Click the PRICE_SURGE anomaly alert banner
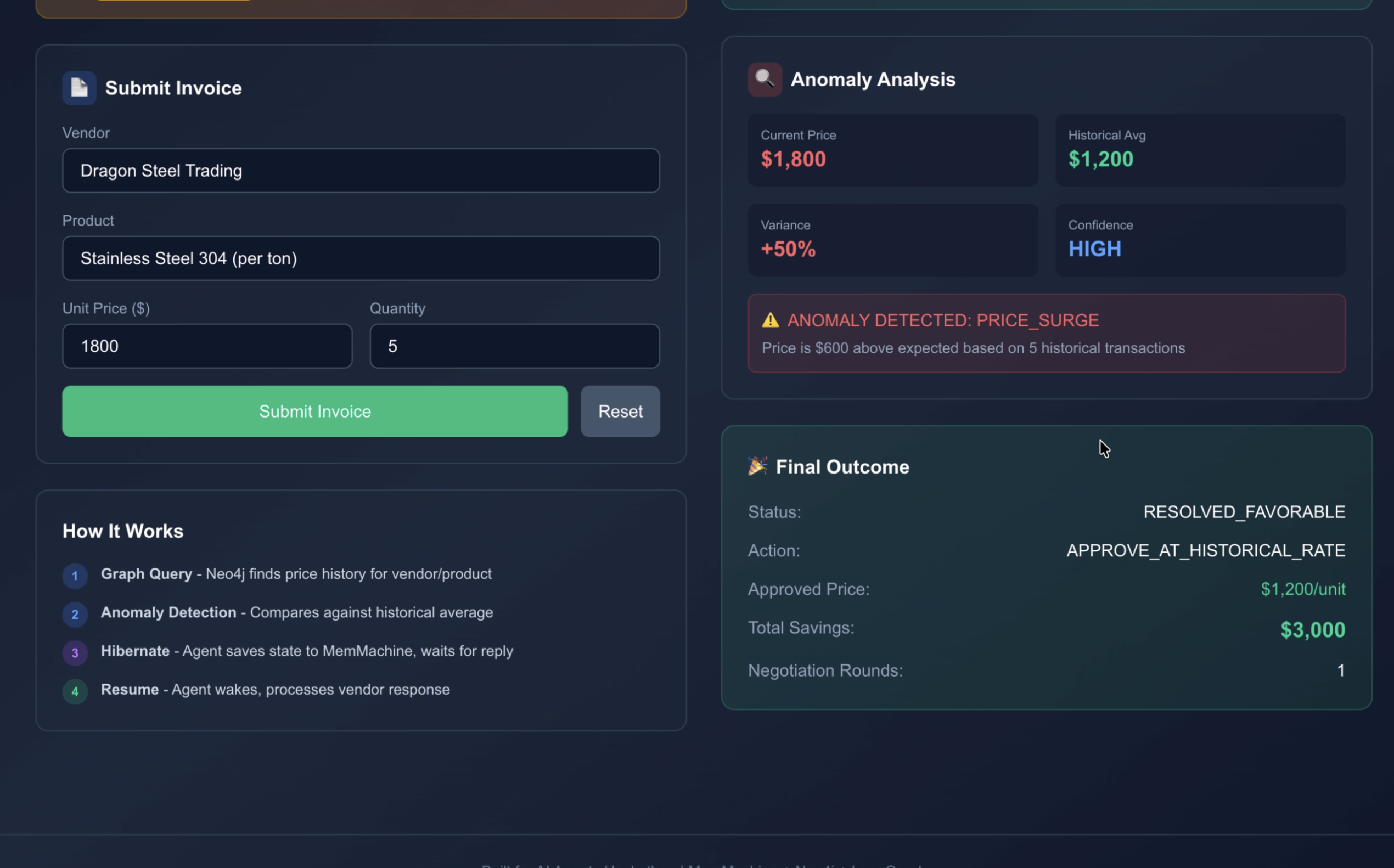Viewport: 1394px width, 868px height. tap(1046, 334)
